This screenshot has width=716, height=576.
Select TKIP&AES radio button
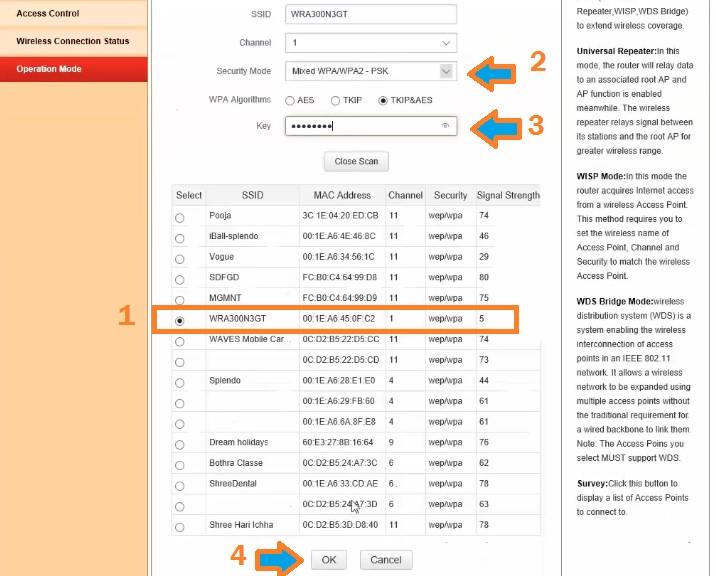384,101
